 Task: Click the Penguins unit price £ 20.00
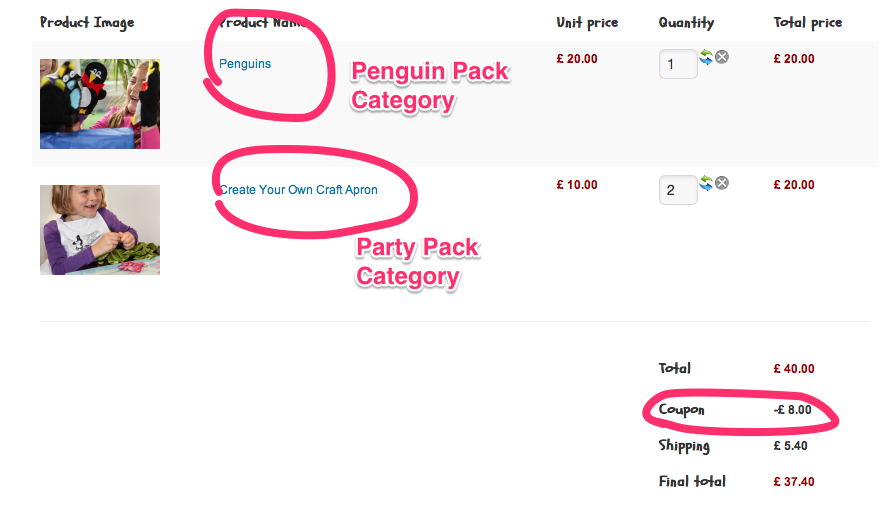577,59
